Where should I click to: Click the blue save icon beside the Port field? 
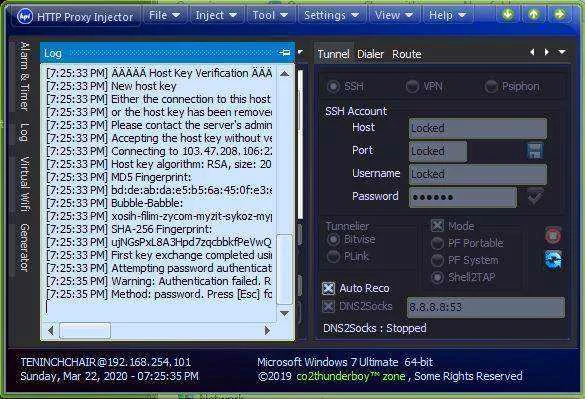click(535, 151)
